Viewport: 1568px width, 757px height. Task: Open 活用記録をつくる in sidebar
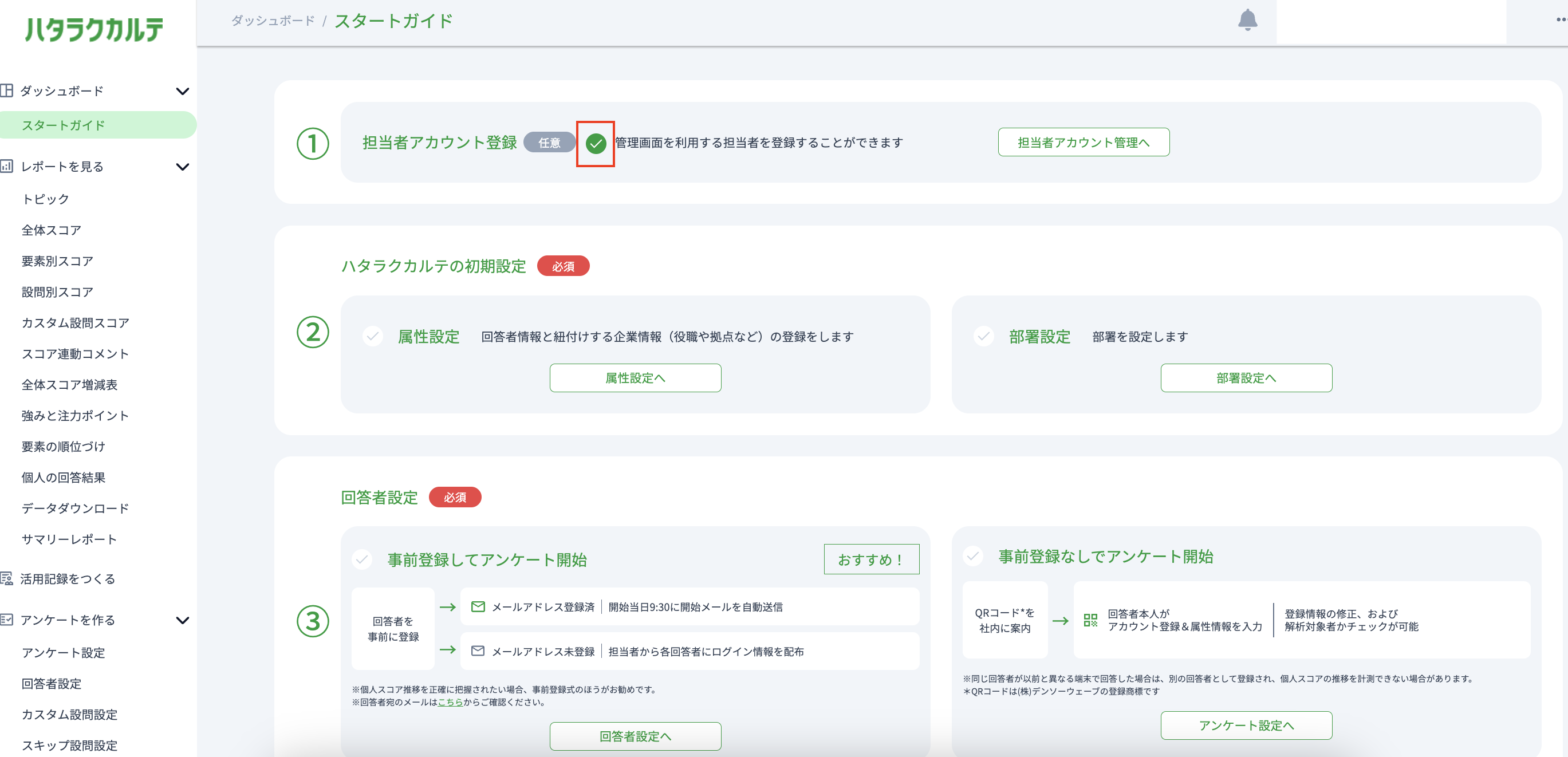tap(68, 579)
